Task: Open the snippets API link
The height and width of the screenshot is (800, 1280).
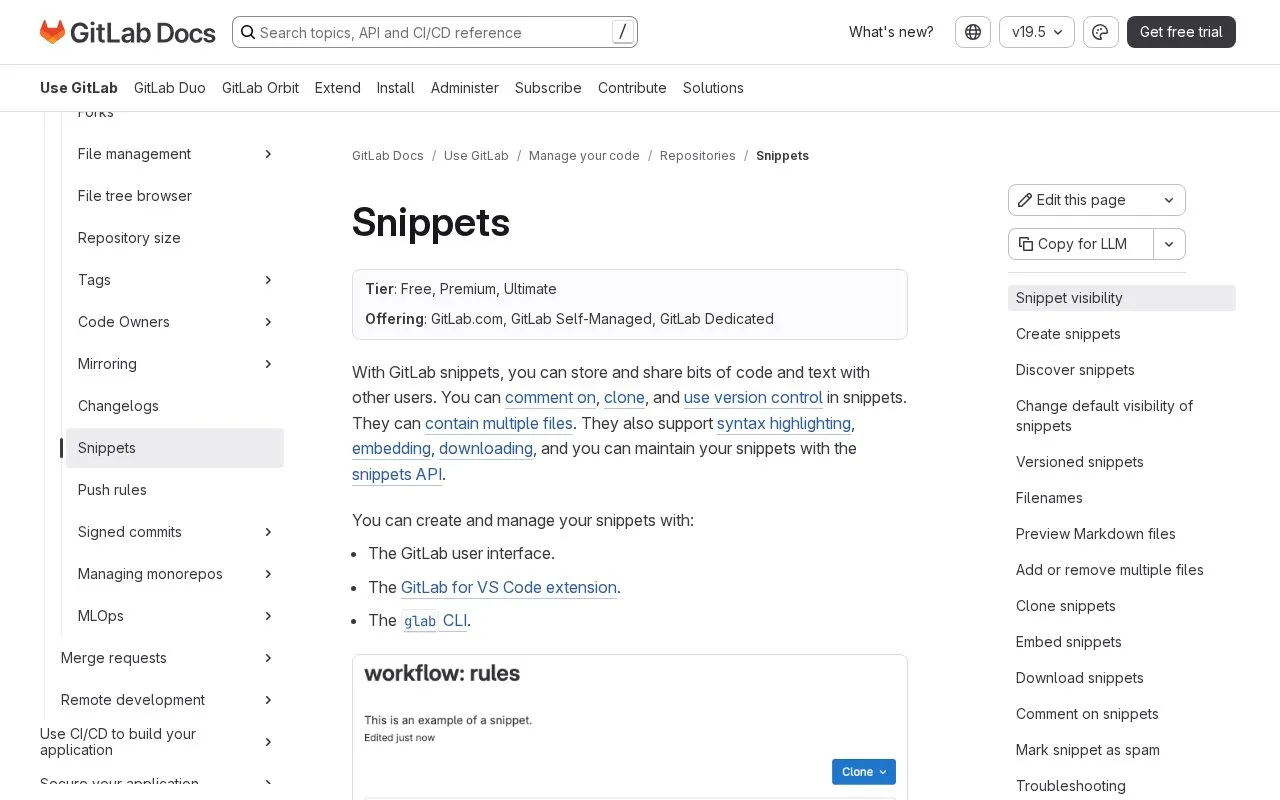Action: point(397,474)
